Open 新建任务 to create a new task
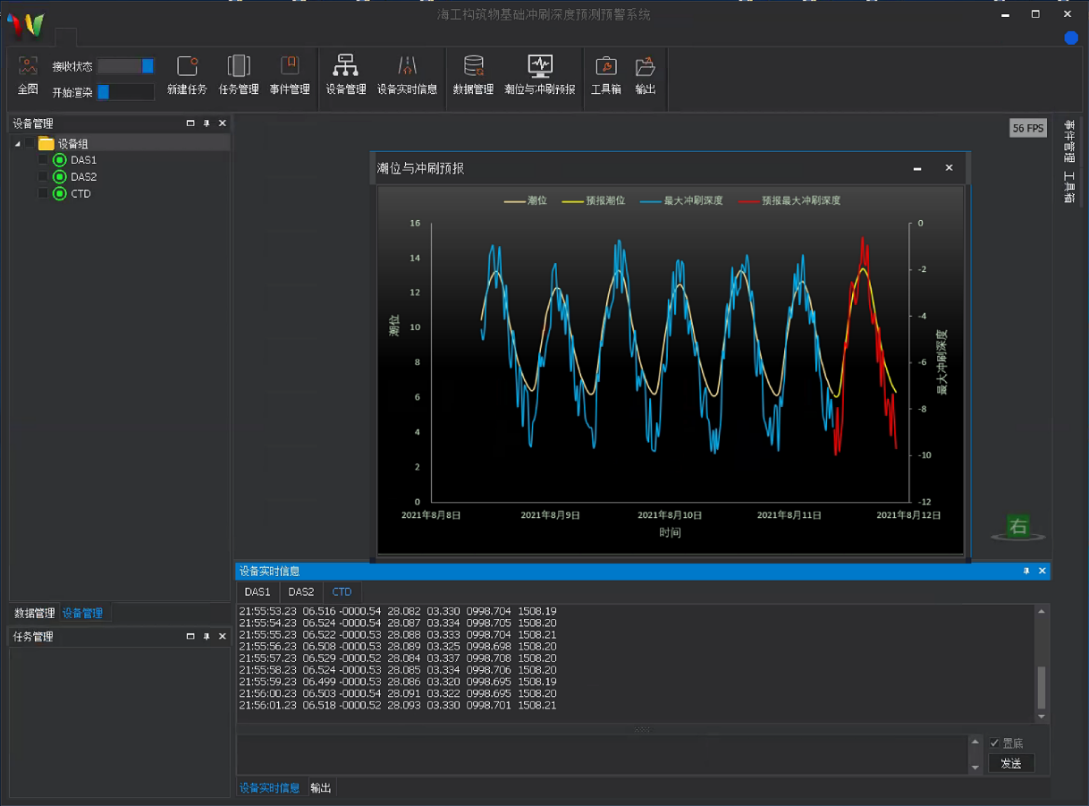The image size is (1089, 806). pos(187,67)
